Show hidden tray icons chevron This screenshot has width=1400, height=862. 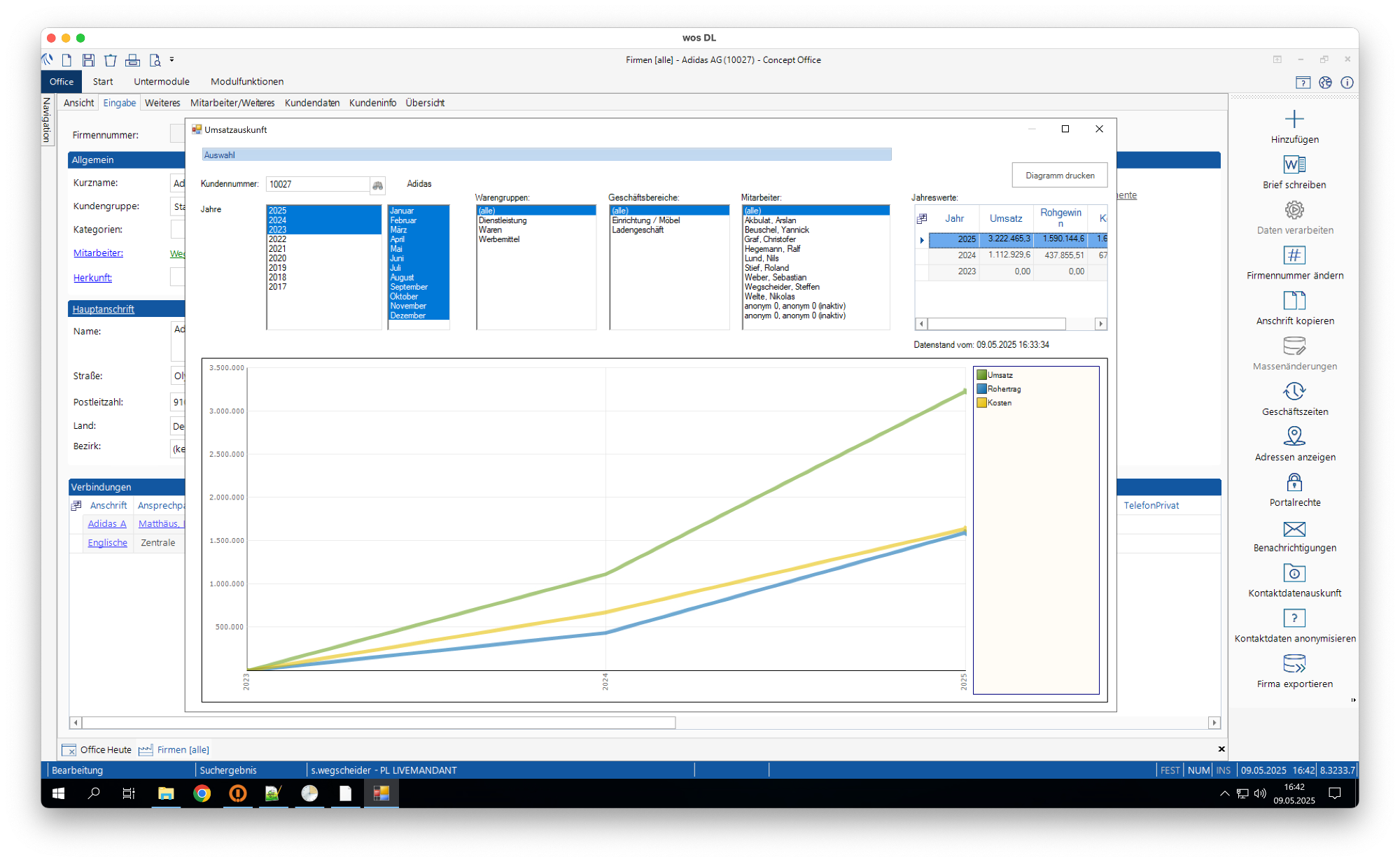coord(1224,793)
